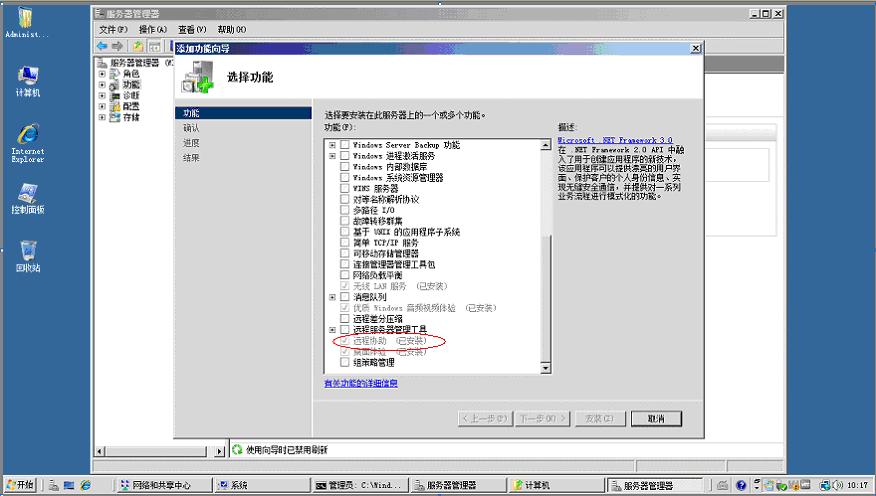
Task: Check the Windows 进程激活服务 checkbox
Action: [x=345, y=156]
